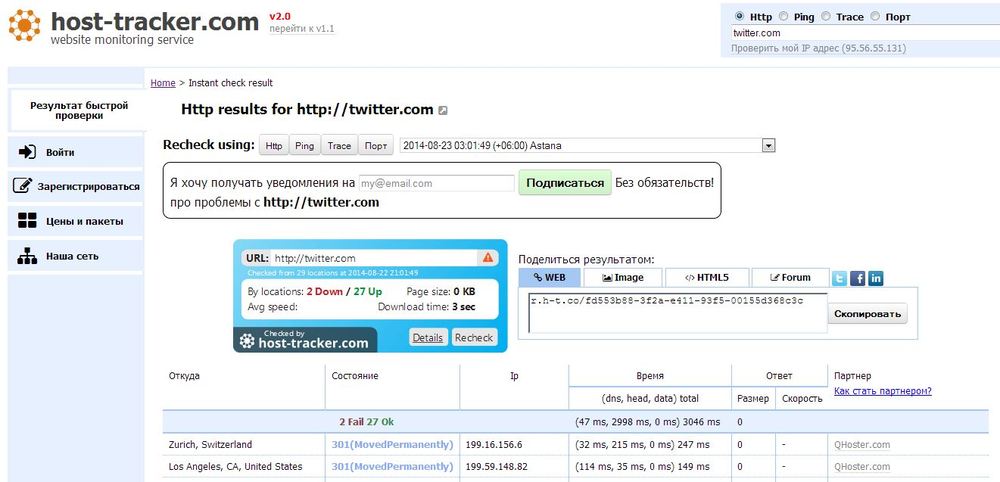Click the Время column header
Screen dimensions: 1000x482
point(650,376)
